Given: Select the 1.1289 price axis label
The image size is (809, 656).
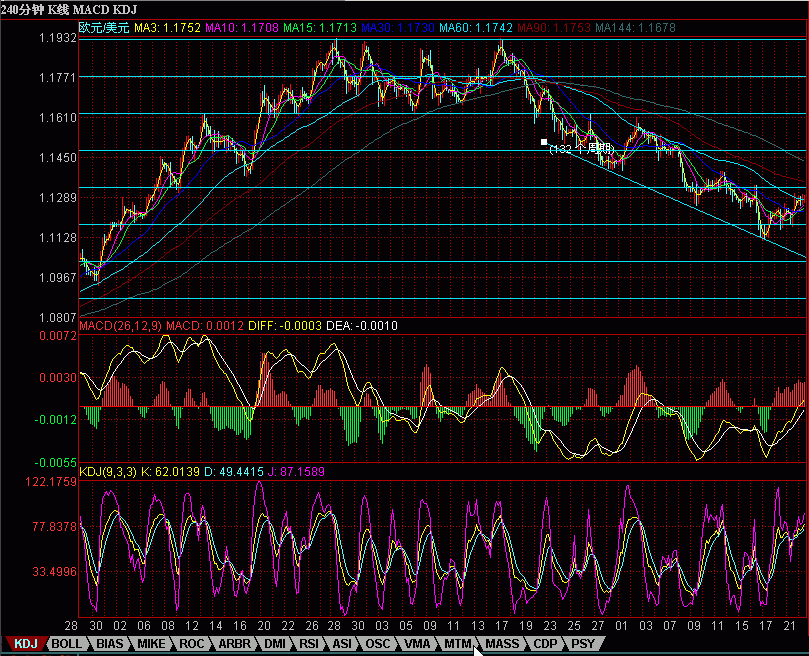Looking at the screenshot, I should pos(58,198).
